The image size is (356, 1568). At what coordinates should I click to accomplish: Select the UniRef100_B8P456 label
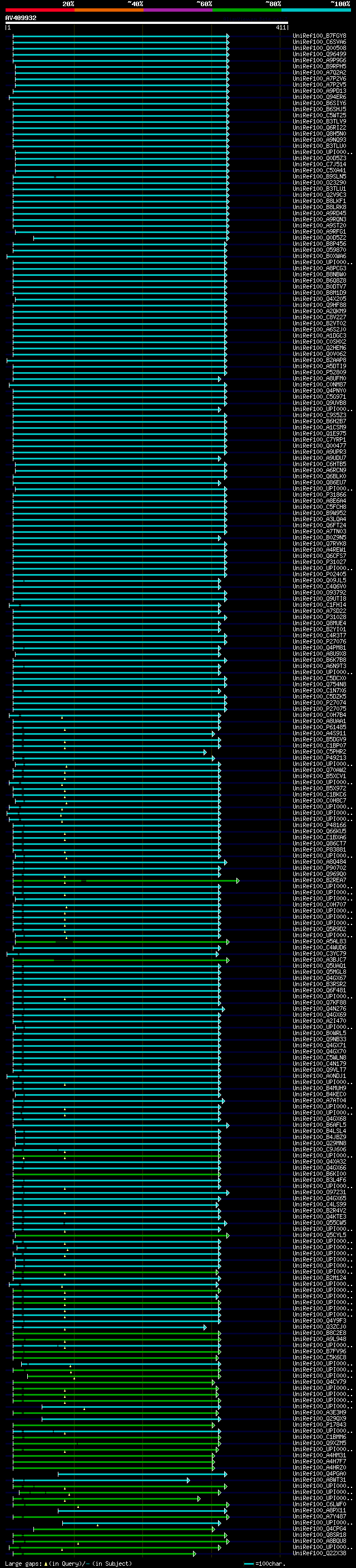pos(319,244)
